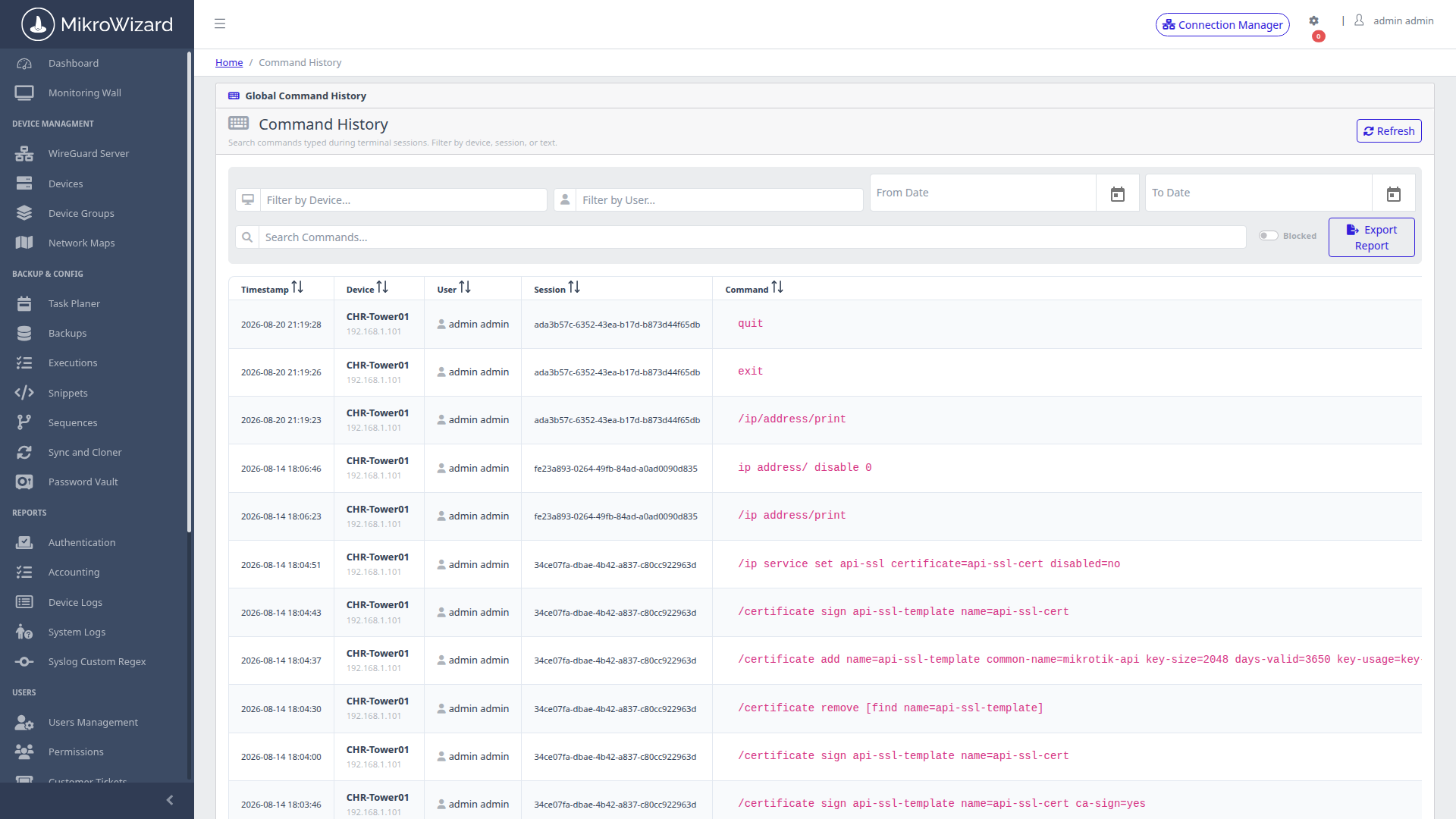
Task: Click the '/ip/address/print' command
Action: (792, 419)
